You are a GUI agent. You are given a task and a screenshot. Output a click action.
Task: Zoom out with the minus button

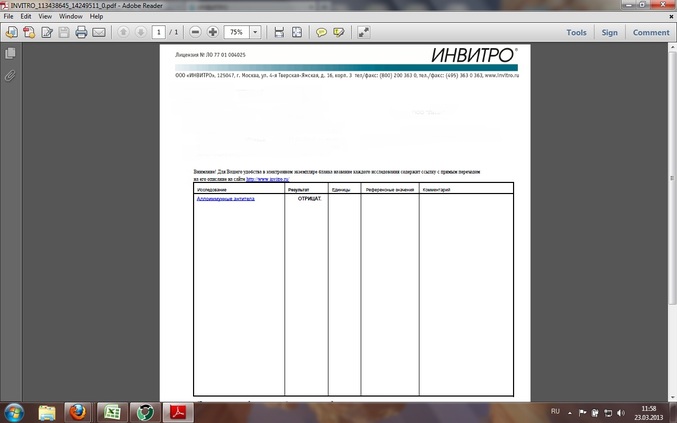point(195,32)
